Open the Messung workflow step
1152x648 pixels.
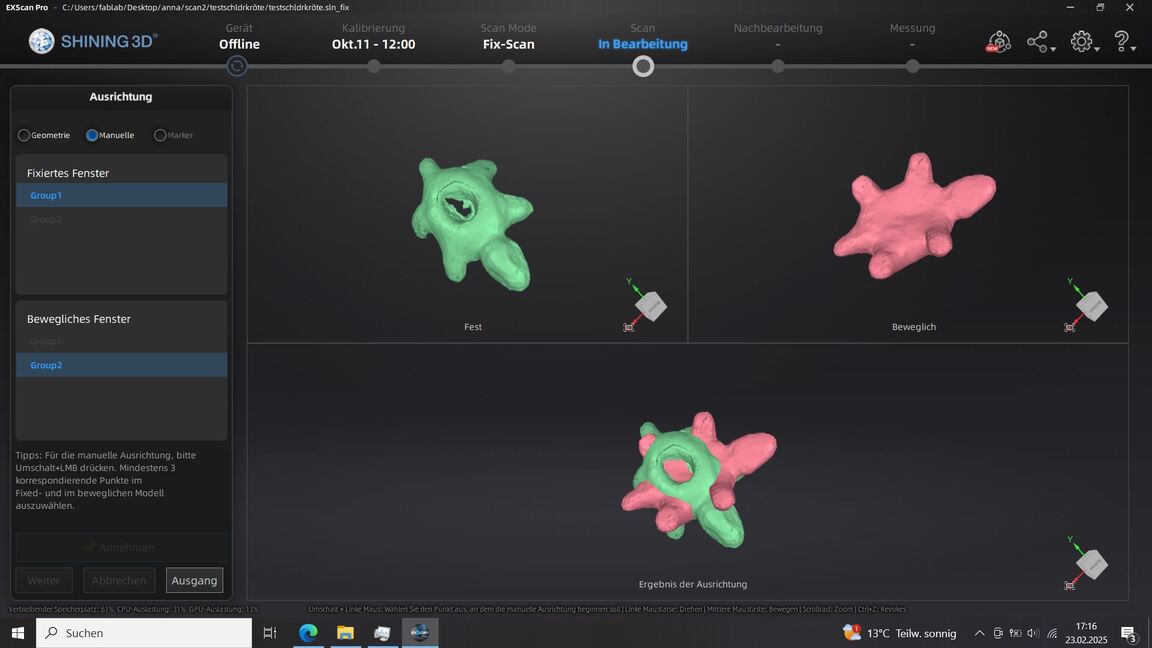tap(912, 36)
